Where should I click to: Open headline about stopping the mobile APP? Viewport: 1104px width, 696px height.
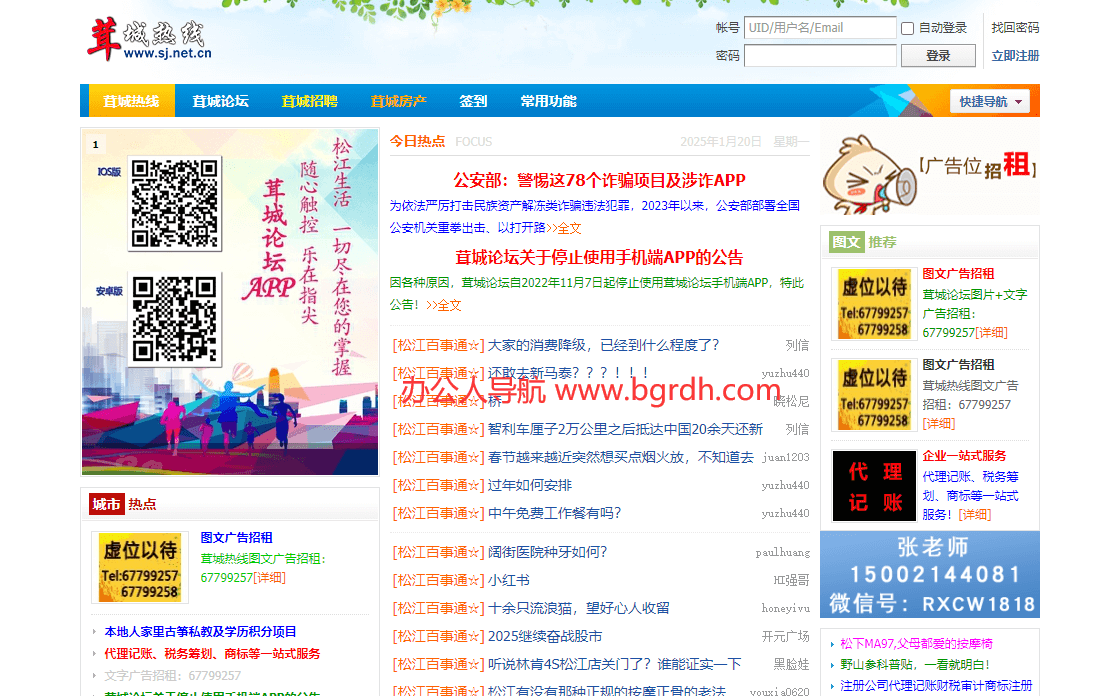click(599, 257)
